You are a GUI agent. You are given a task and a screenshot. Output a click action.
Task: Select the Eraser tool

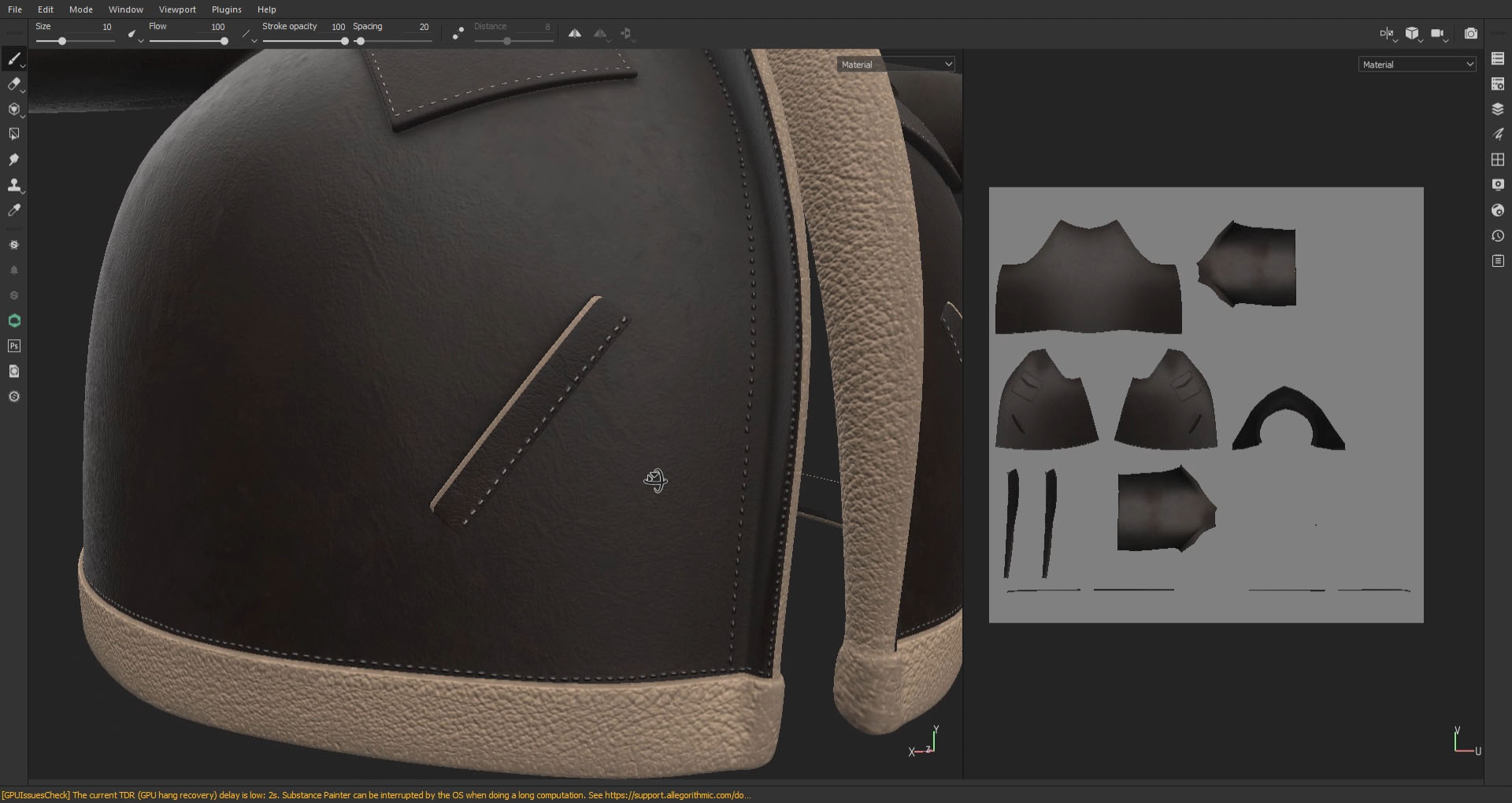[x=13, y=84]
